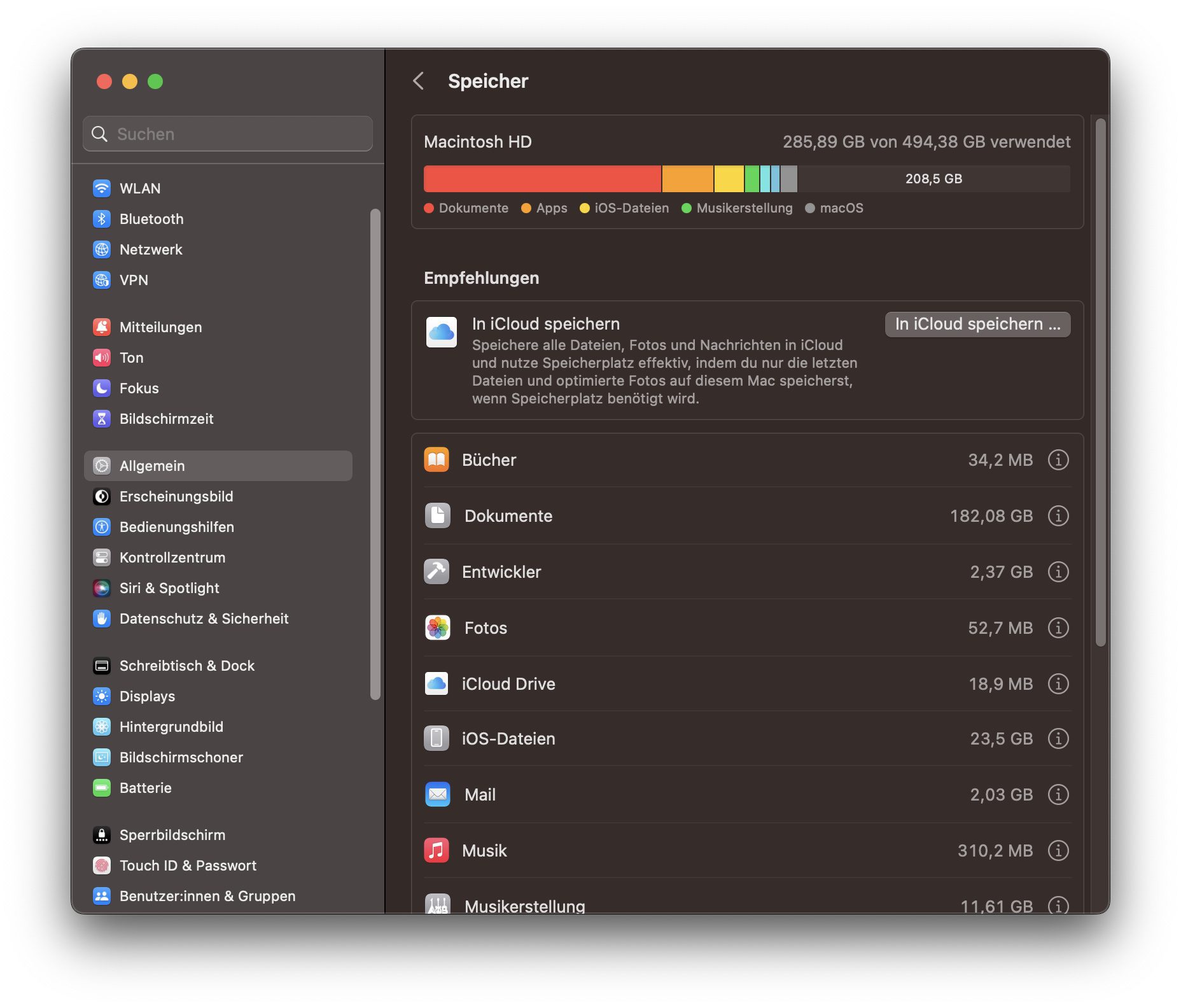The image size is (1181, 1008).
Task: Click the info icon next to Musik
Action: tap(1058, 850)
